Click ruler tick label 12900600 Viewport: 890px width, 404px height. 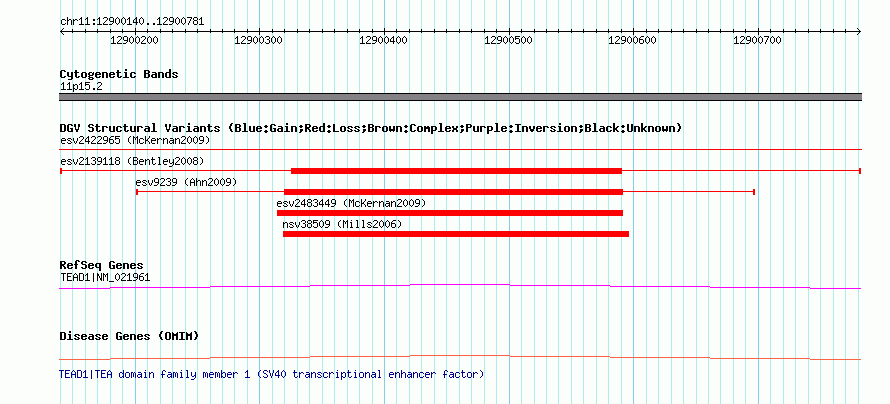632,40
